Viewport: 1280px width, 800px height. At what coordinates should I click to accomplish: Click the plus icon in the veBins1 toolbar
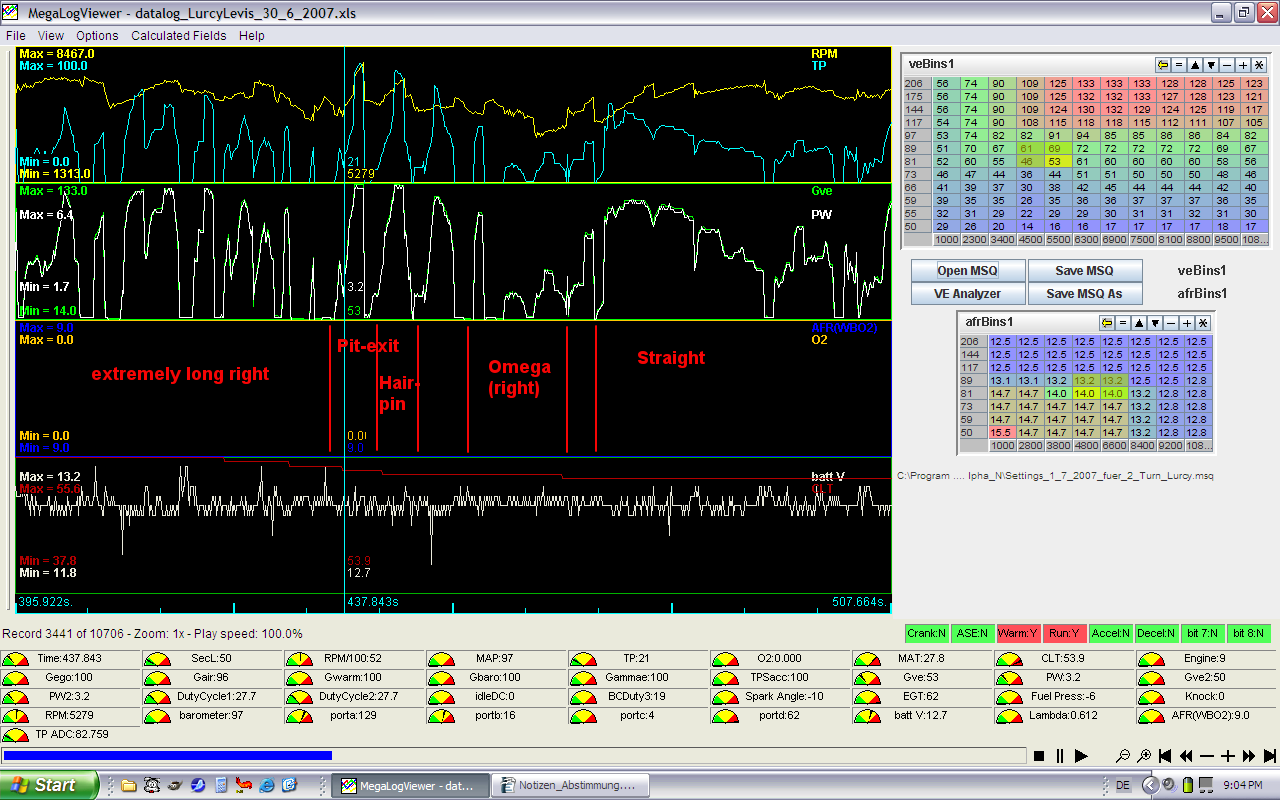point(1243,64)
